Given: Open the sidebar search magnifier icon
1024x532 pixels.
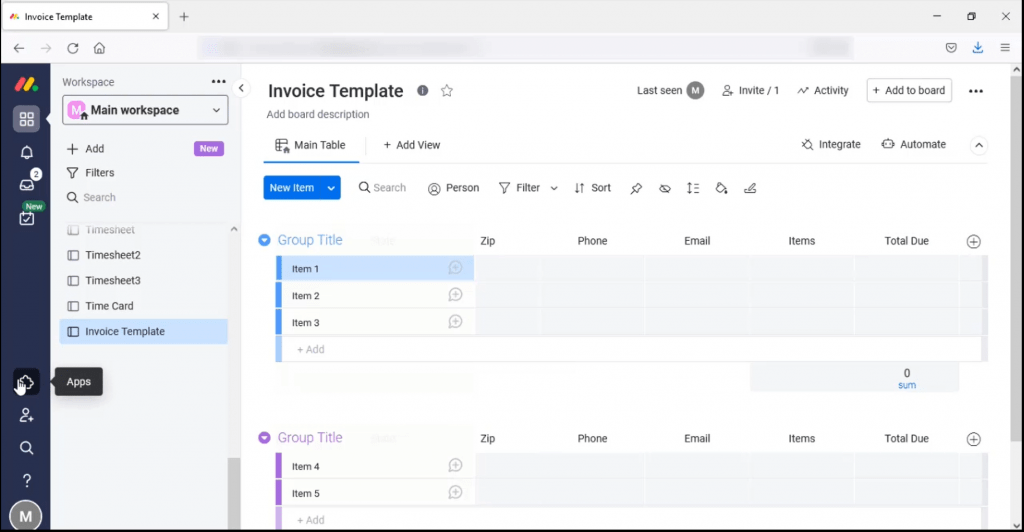Looking at the screenshot, I should [x=26, y=448].
